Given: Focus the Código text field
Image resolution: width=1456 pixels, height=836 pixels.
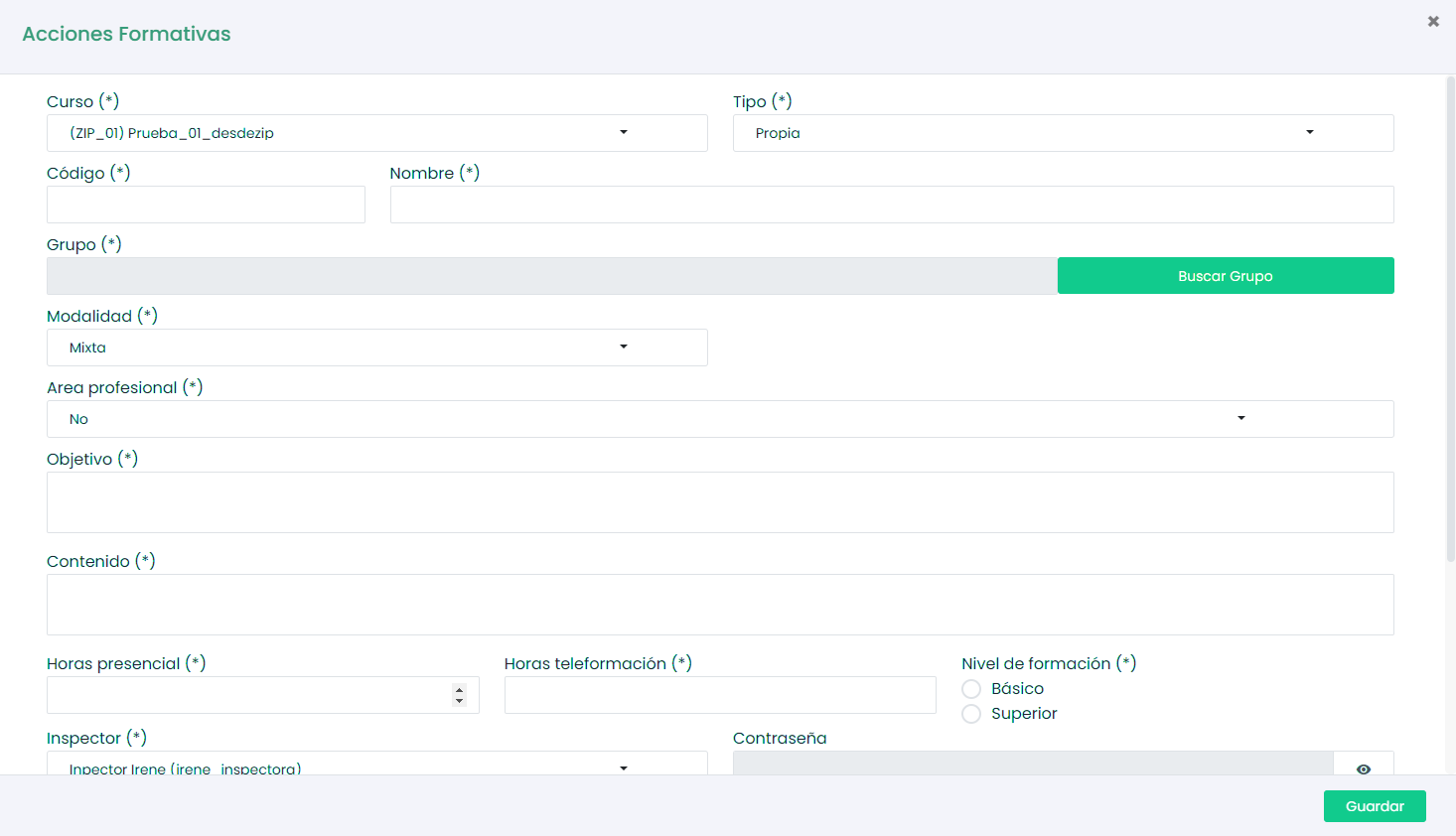Looking at the screenshot, I should coord(206,205).
